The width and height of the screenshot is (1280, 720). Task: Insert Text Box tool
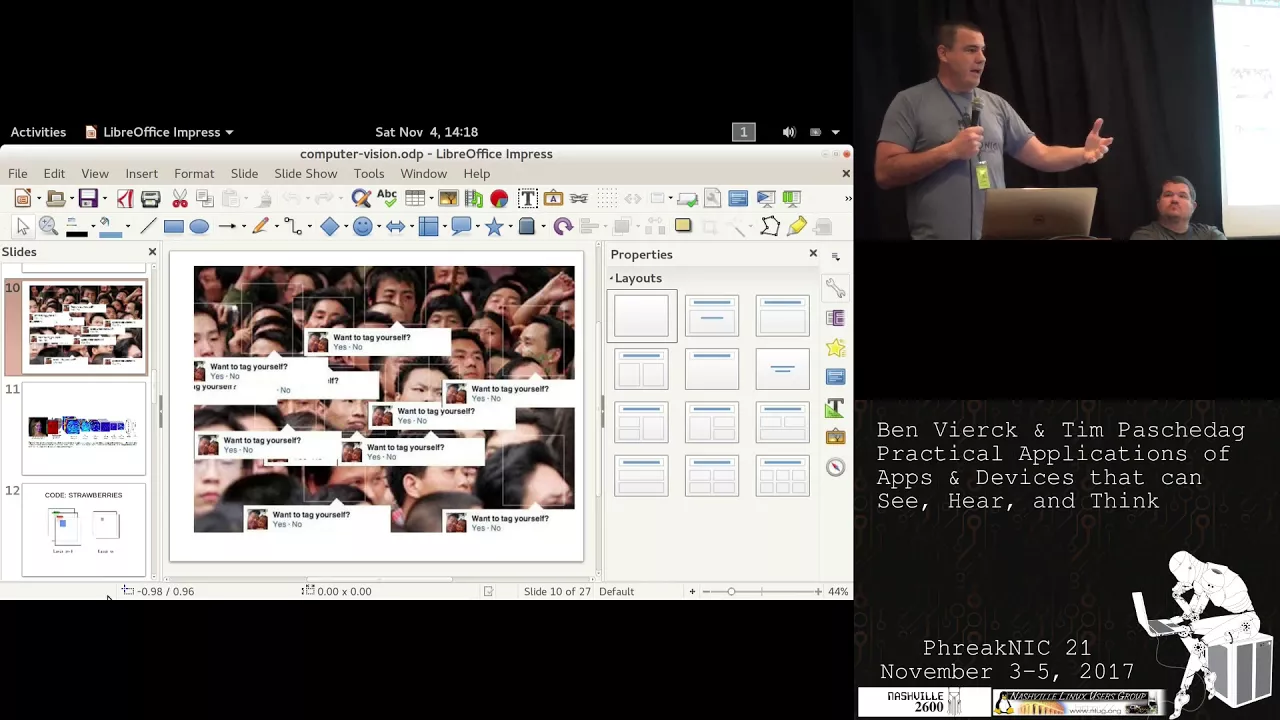click(528, 198)
